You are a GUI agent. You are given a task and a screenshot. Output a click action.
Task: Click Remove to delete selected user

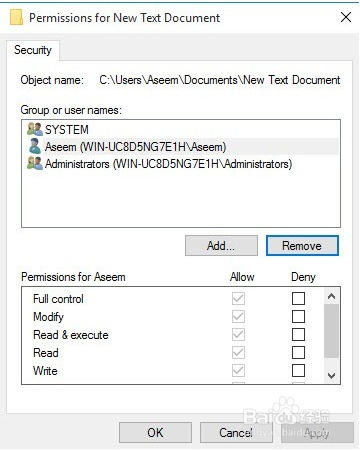coord(302,246)
